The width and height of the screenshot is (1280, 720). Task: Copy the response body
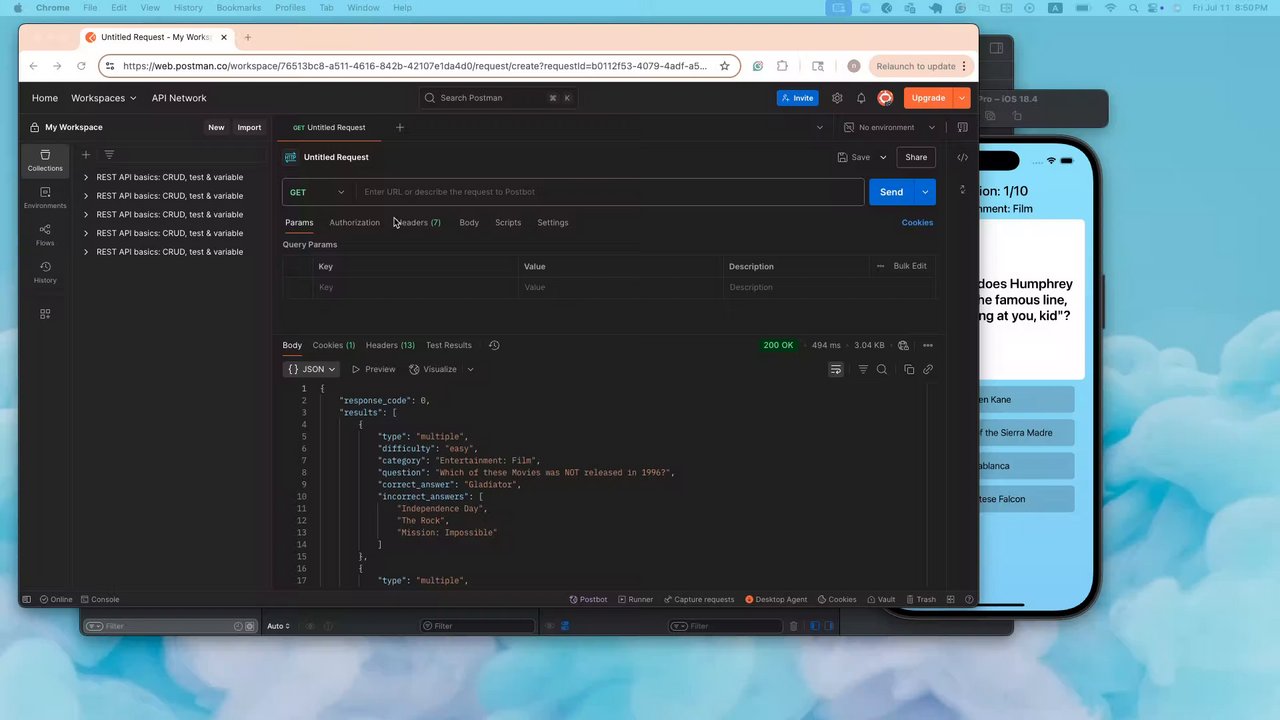tap(909, 369)
